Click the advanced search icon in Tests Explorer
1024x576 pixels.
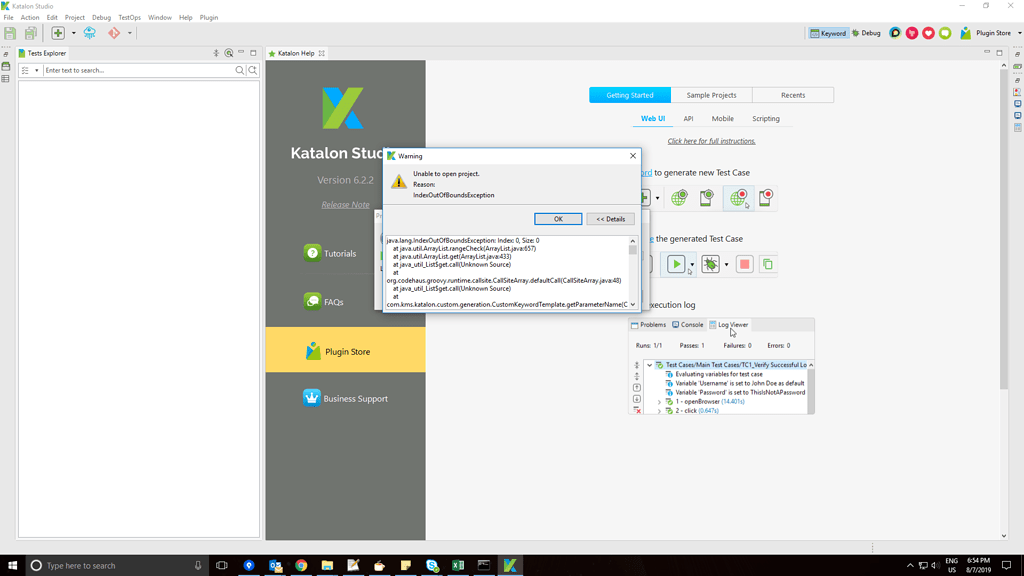(253, 70)
